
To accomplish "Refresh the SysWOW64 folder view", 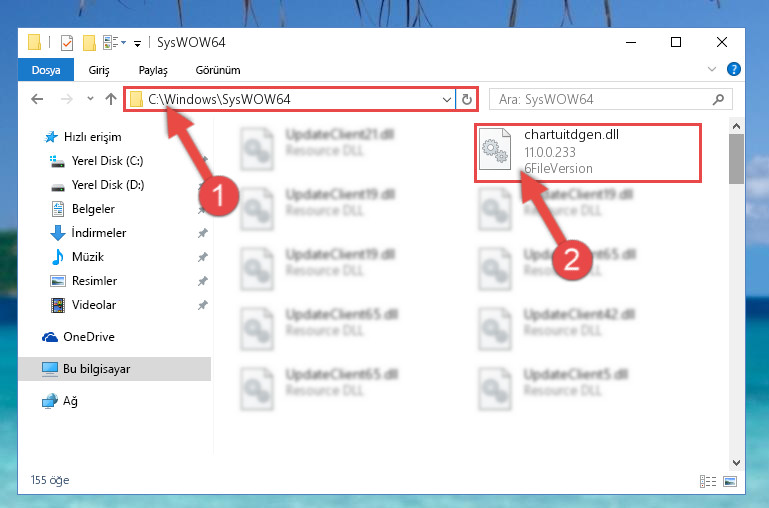I will pyautogui.click(x=466, y=100).
